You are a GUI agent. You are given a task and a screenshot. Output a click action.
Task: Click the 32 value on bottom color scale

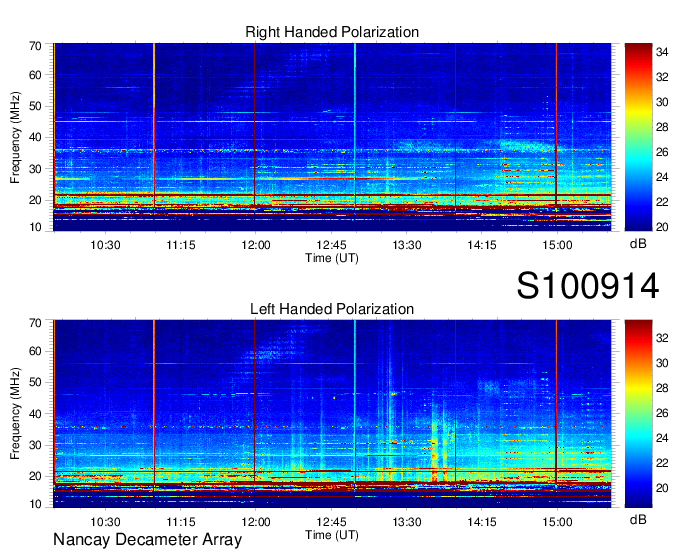pos(662,338)
